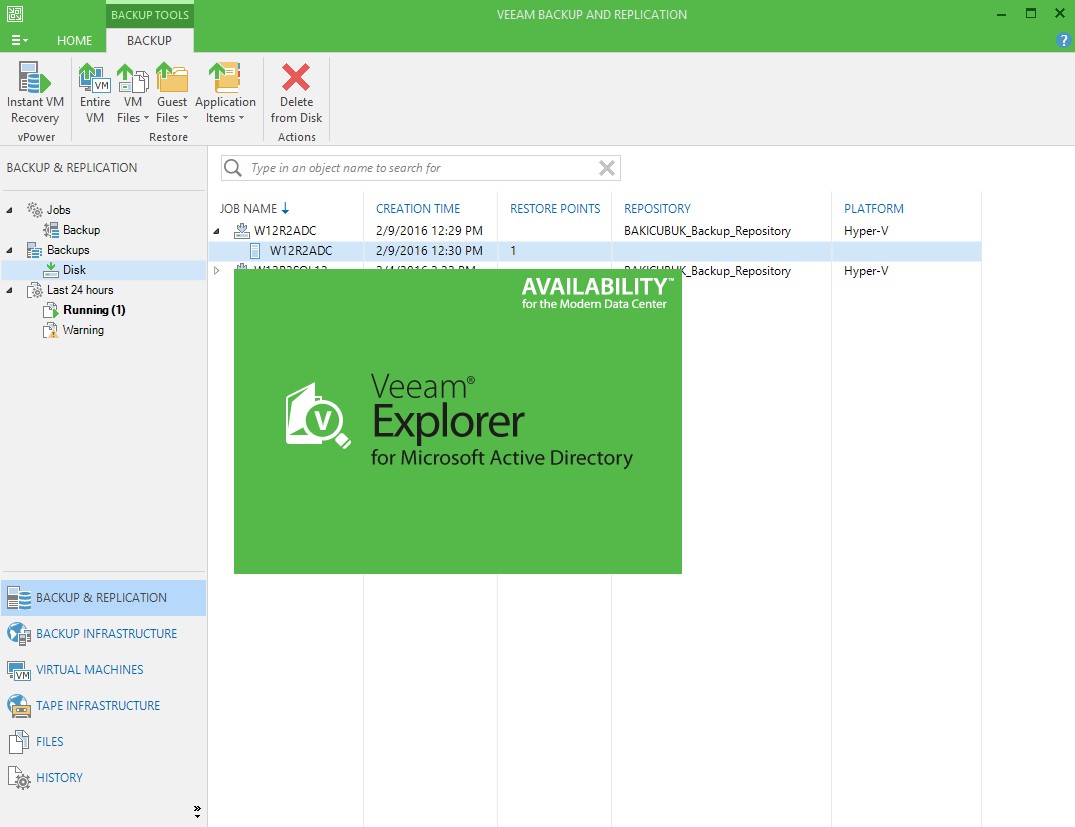Viewport: 1075px width, 827px height.
Task: Select the Last 24 hours icon
Action: 34,290
